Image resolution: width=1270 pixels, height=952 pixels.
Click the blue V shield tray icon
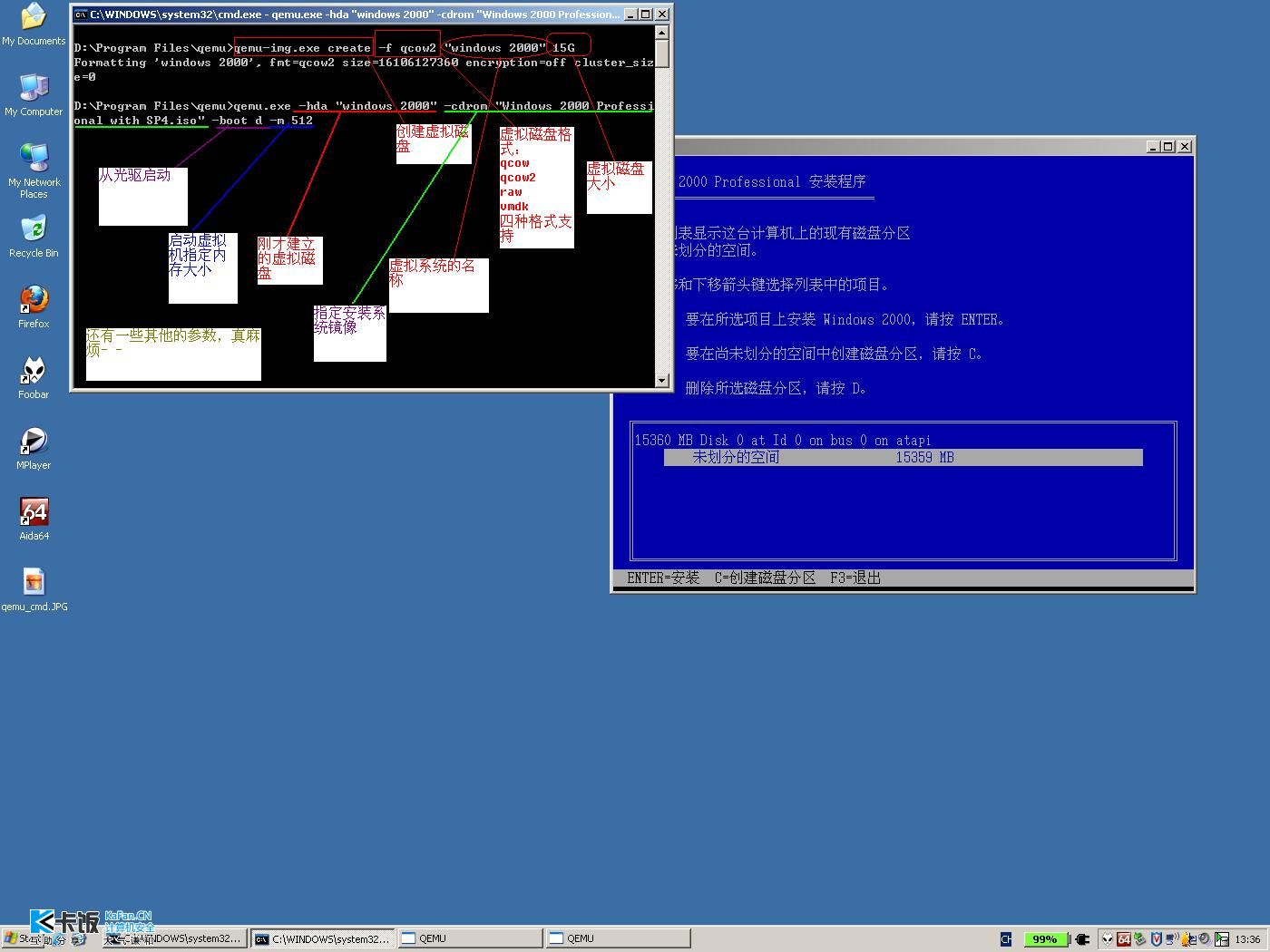click(1157, 939)
